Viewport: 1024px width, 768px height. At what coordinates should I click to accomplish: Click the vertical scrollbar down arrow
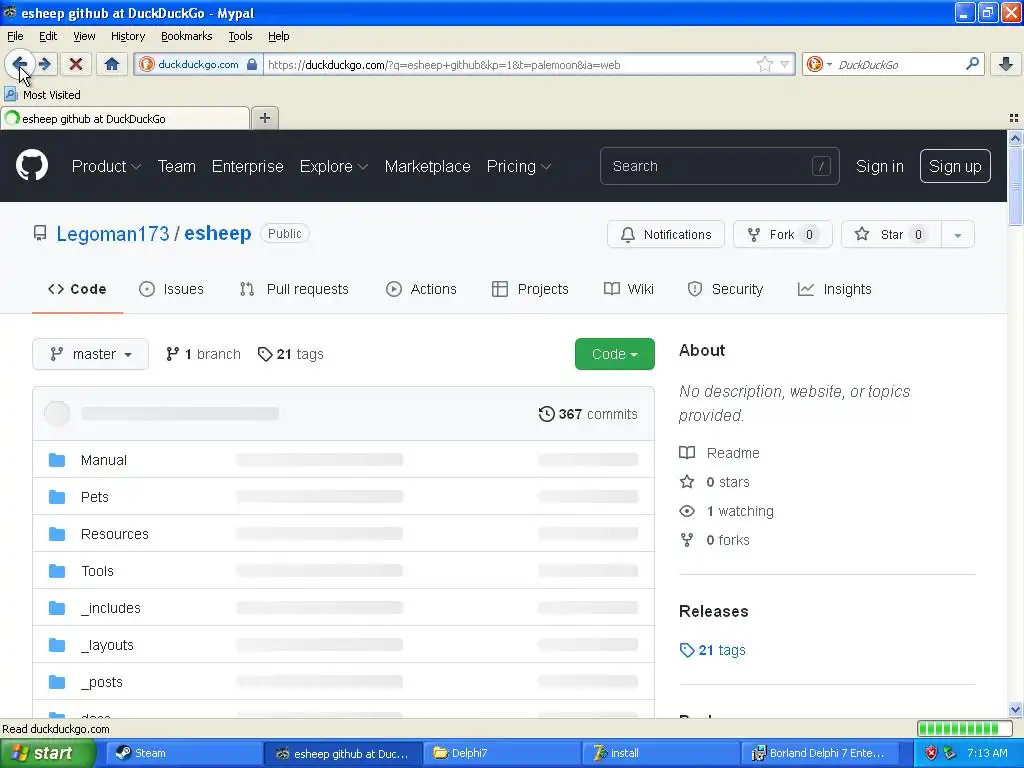click(1015, 709)
